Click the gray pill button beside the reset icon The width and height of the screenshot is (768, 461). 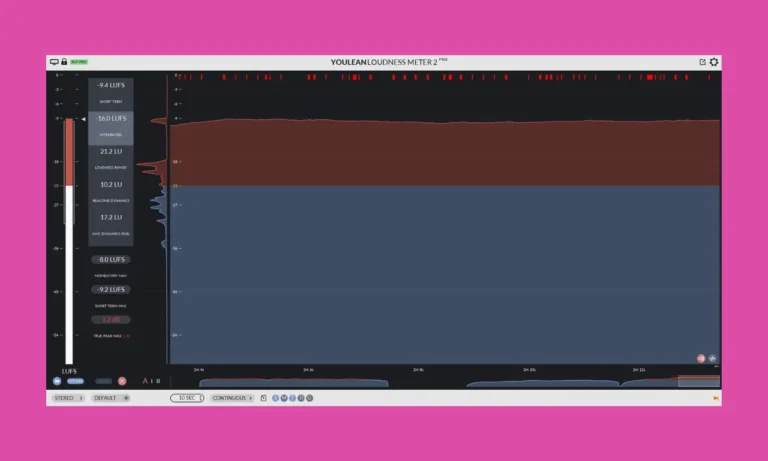point(104,381)
